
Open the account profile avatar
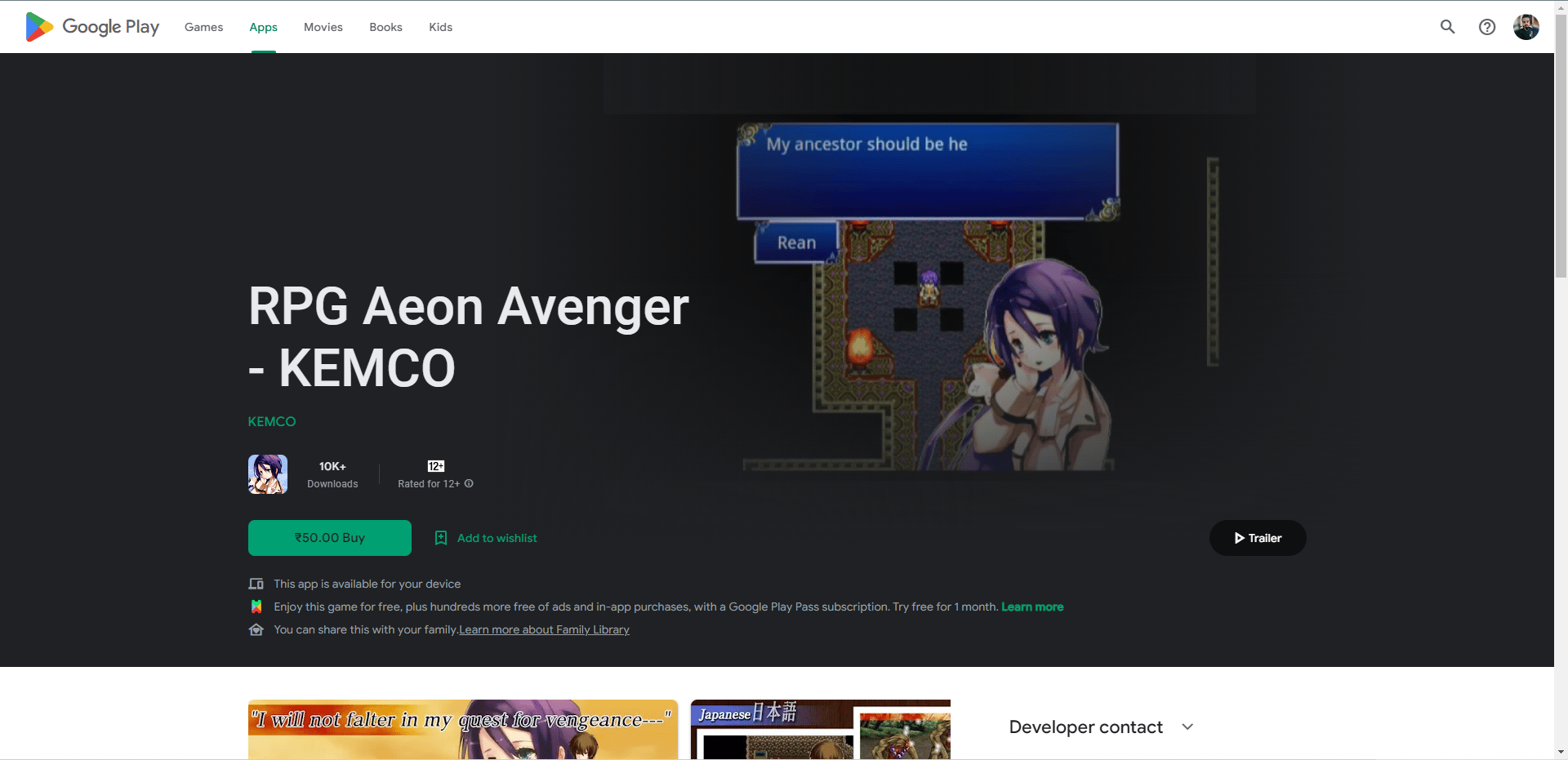pyautogui.click(x=1526, y=27)
